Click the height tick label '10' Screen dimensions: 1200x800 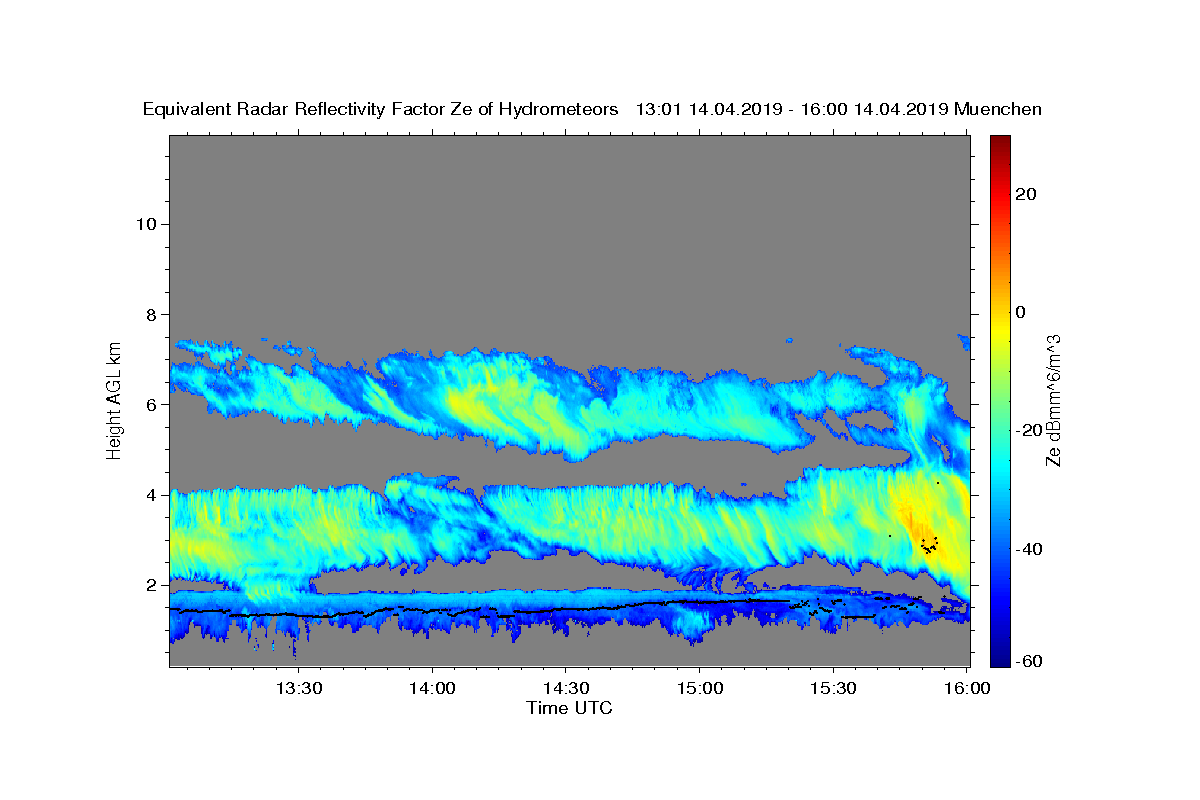[146, 224]
